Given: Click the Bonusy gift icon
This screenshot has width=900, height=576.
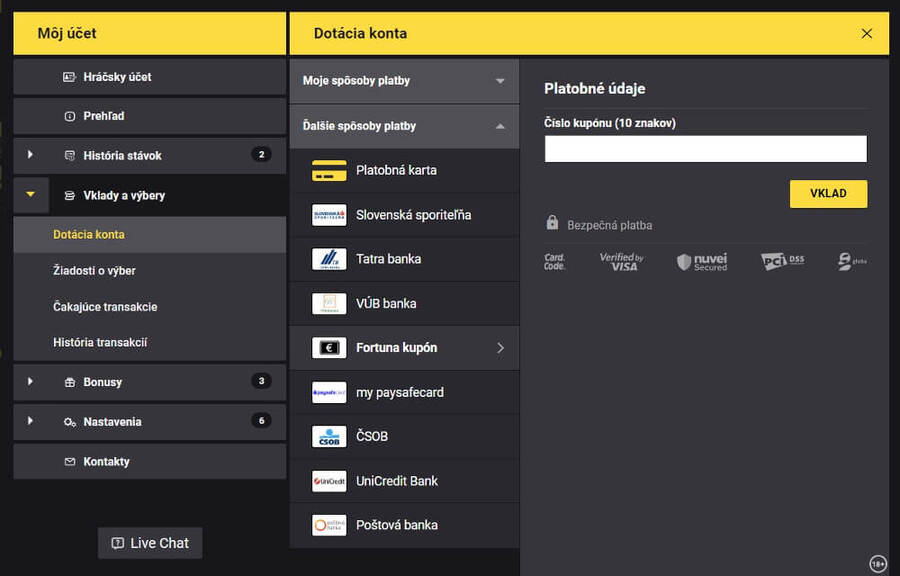Looking at the screenshot, I should point(69,382).
